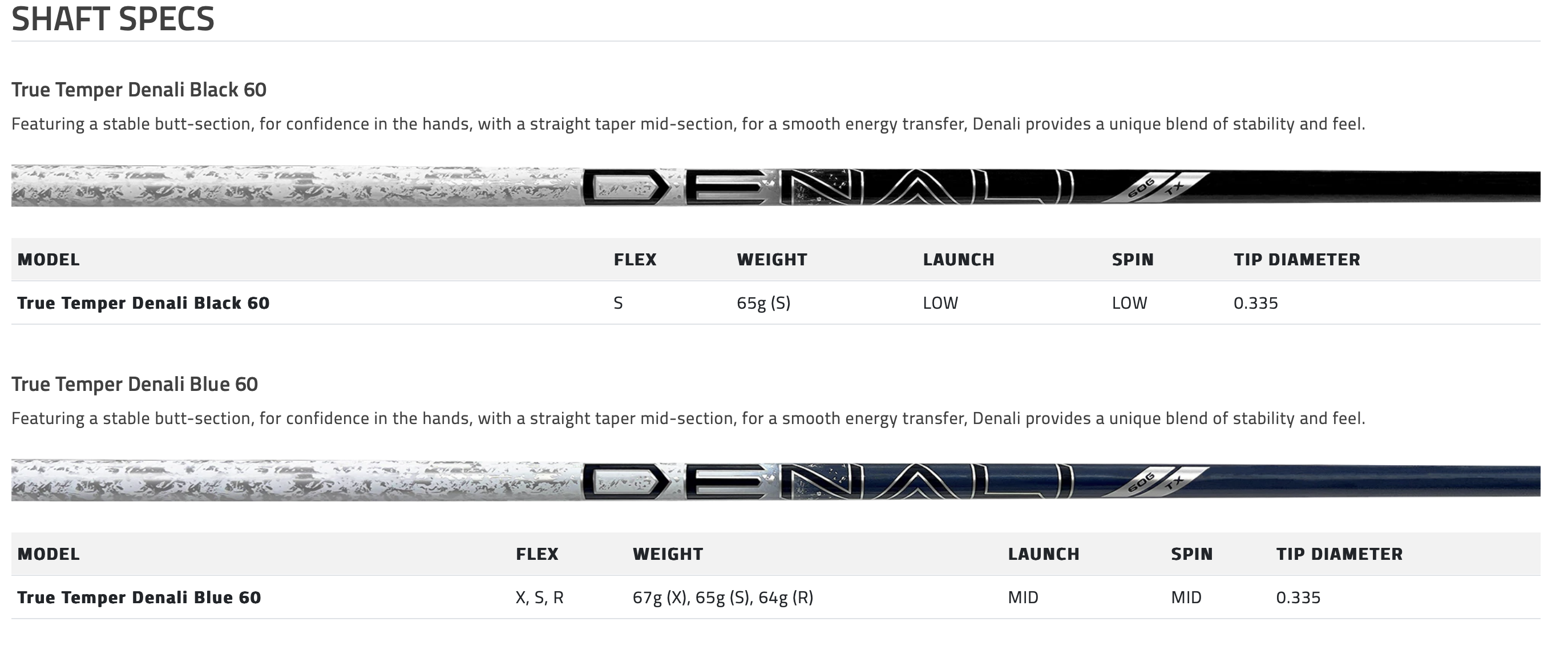Image resolution: width=1568 pixels, height=654 pixels.
Task: Click the MODEL header in the Blue table
Action: tap(48, 554)
